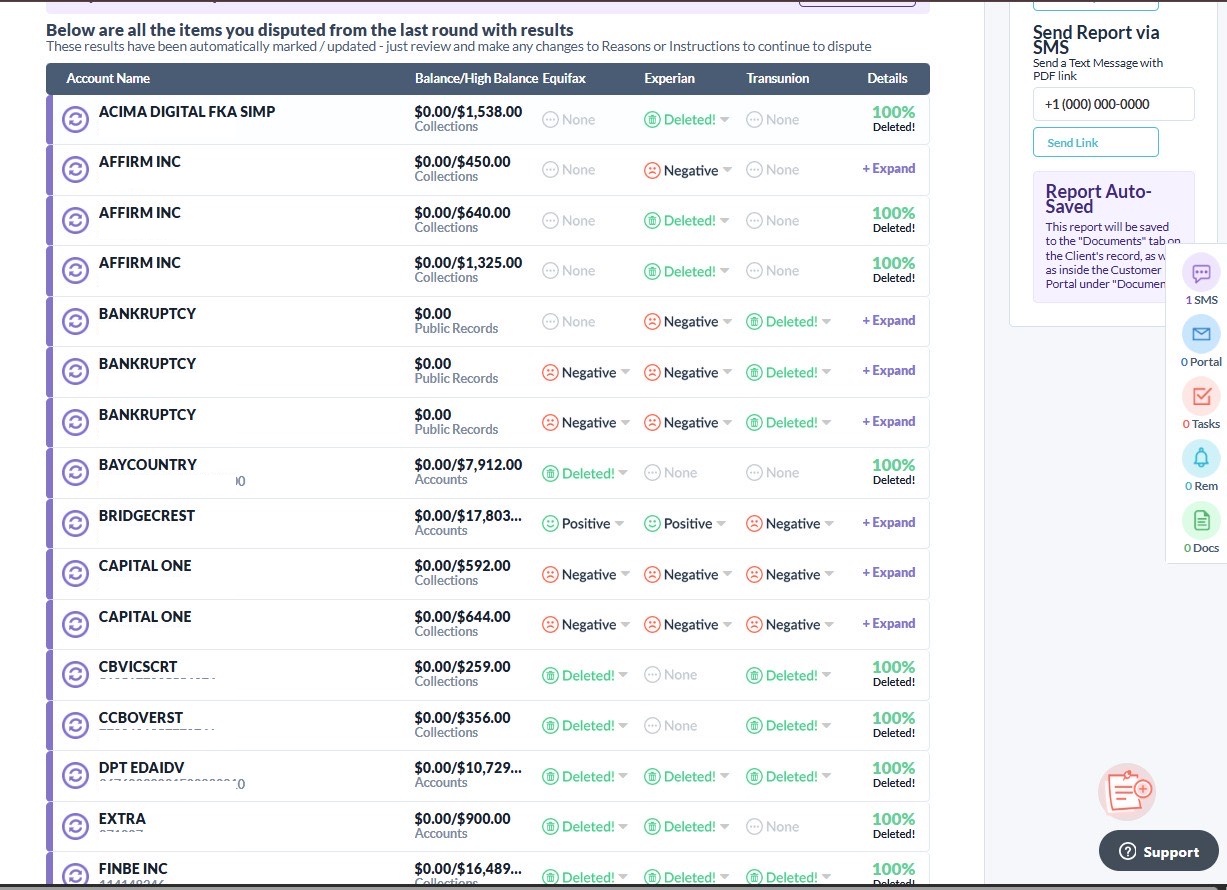Image resolution: width=1227 pixels, height=890 pixels.
Task: Click the dispute cycle icon beside CAPITAL ONE
Action: coord(75,573)
